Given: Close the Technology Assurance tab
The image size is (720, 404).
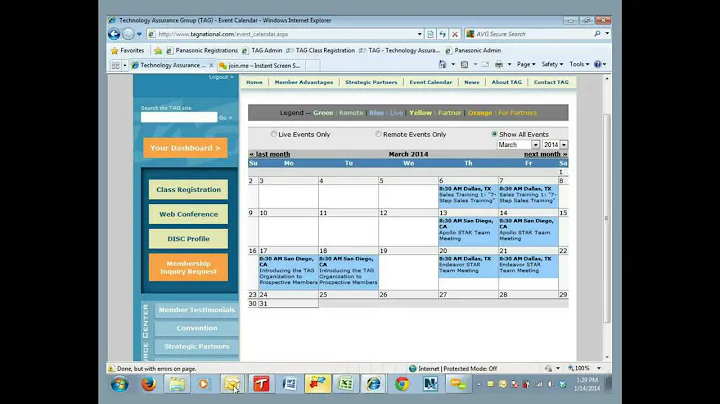Looking at the screenshot, I should pos(211,65).
